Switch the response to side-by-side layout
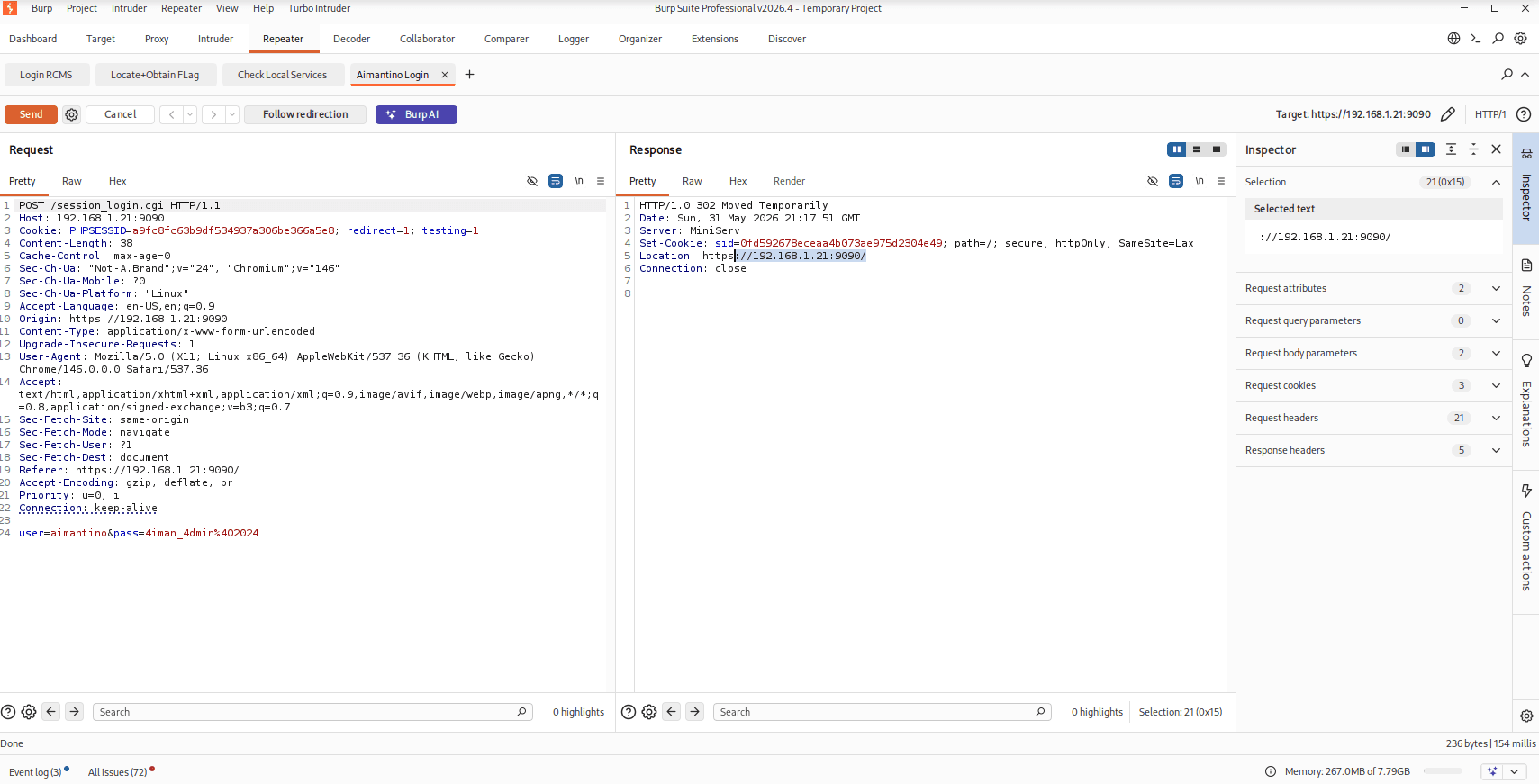 (x=1176, y=149)
